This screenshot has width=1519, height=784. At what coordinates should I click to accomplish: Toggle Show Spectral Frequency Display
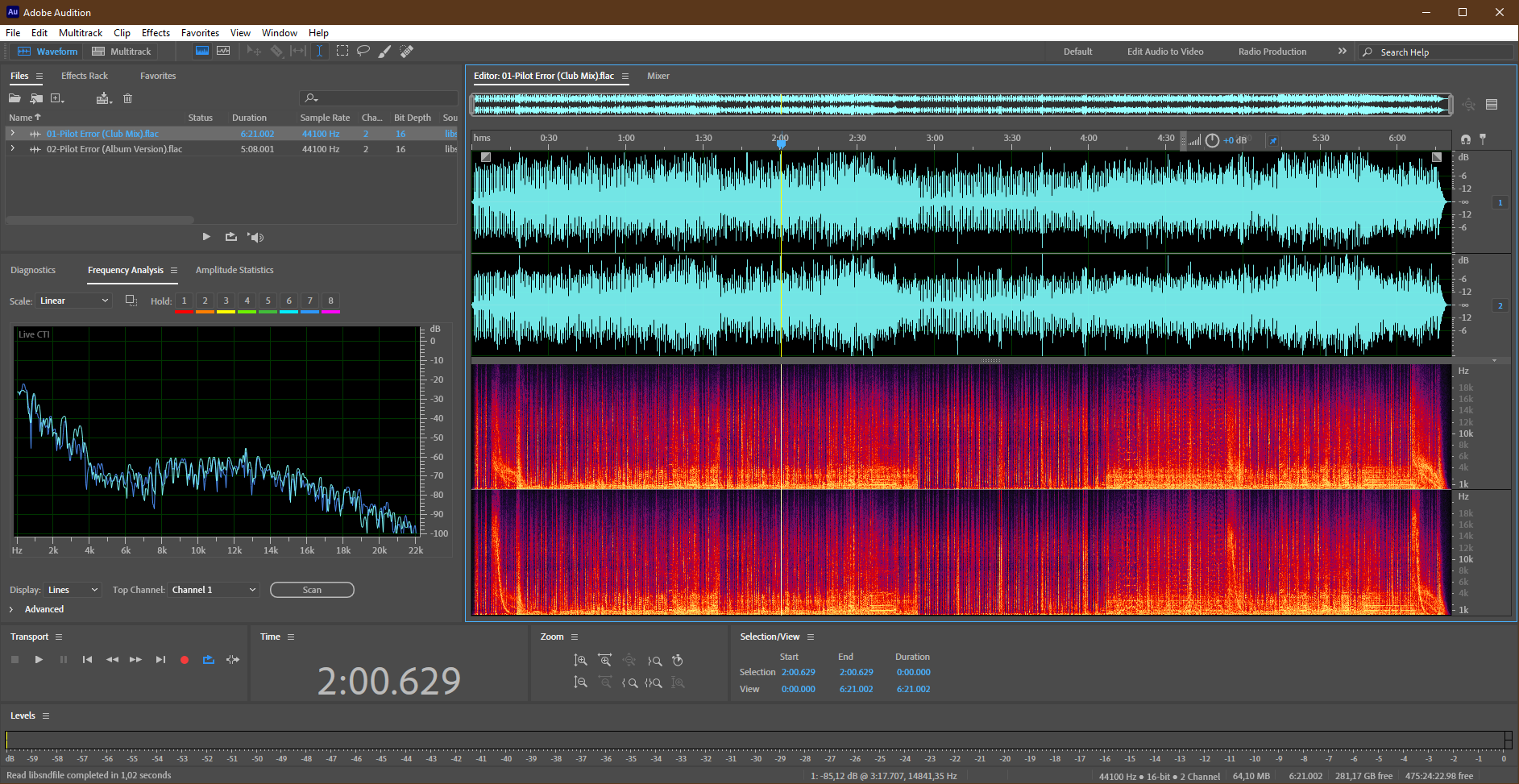202,51
